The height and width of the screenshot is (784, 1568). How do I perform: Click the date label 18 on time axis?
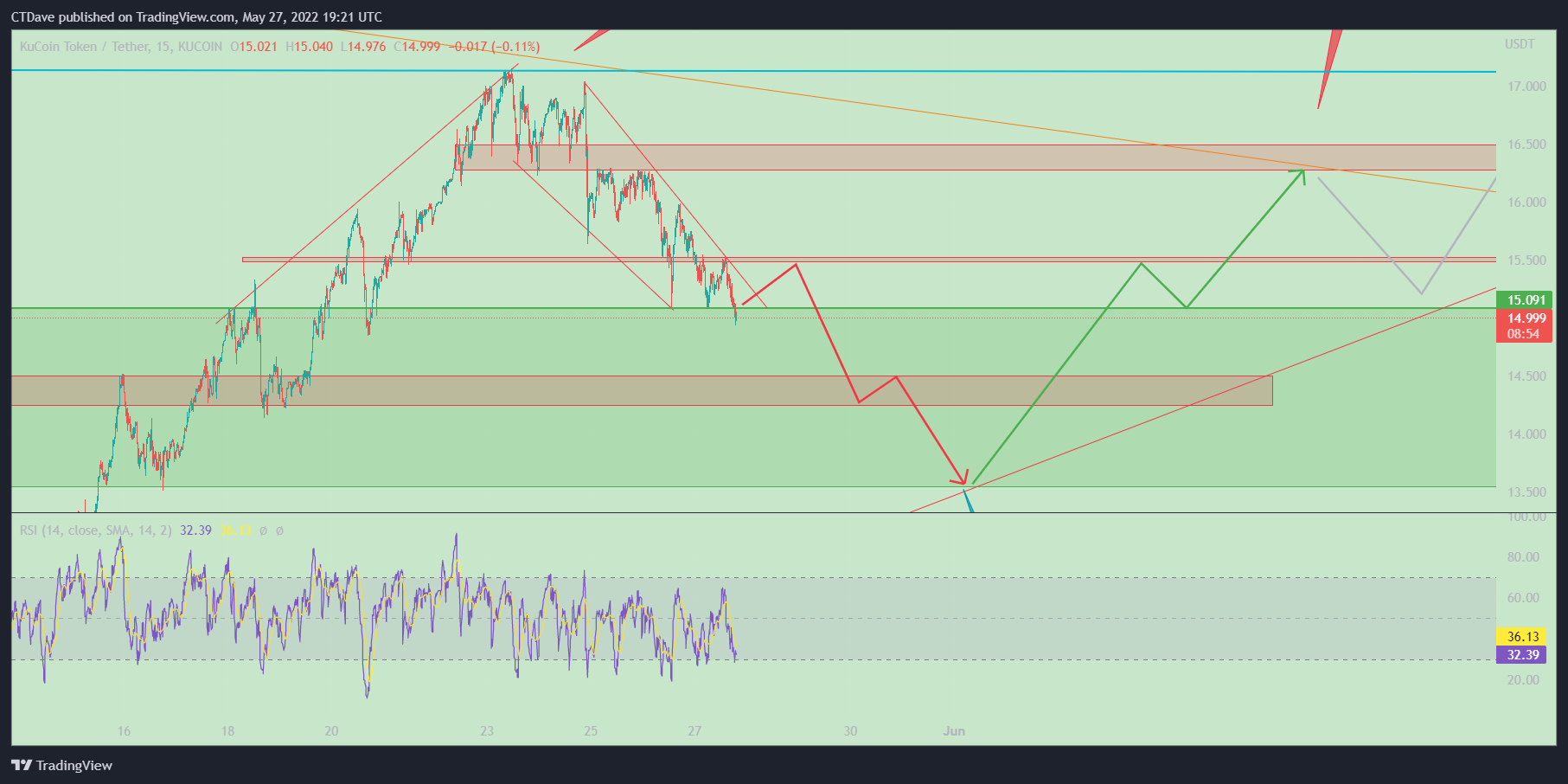227,731
